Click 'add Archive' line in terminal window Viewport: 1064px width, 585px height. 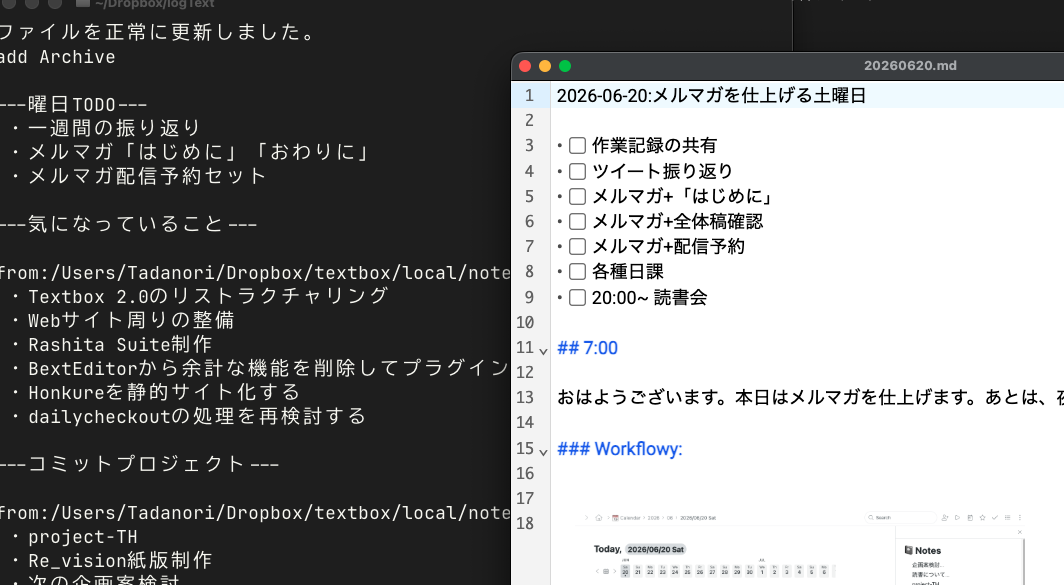coord(58,57)
